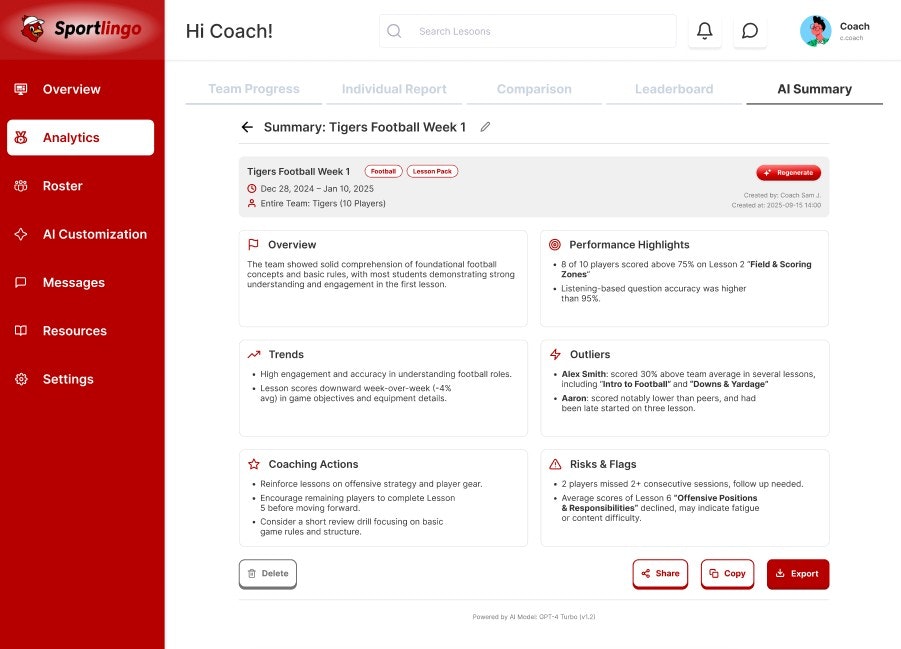Image resolution: width=901 pixels, height=649 pixels.
Task: Click the Settings gear icon
Action: coord(21,379)
